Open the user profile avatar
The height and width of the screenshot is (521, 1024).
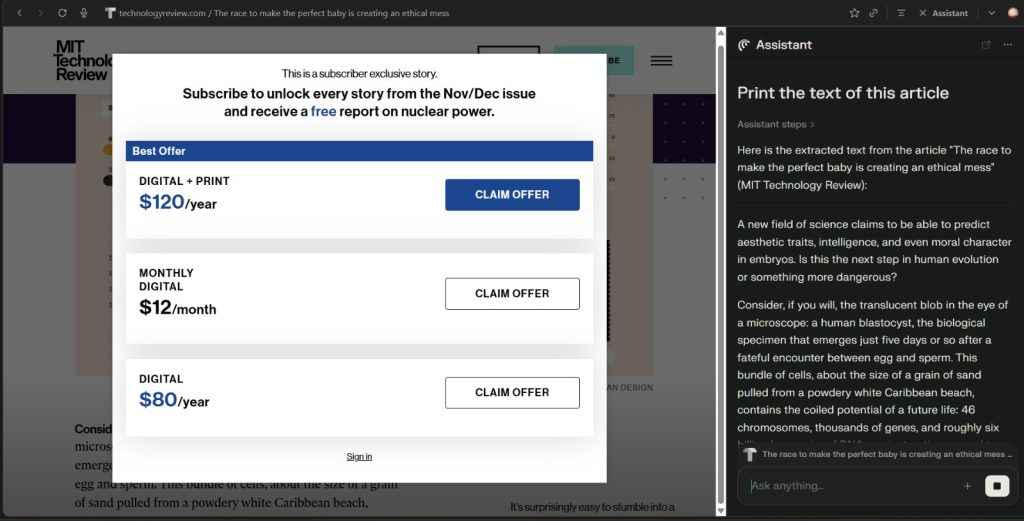[x=1013, y=13]
